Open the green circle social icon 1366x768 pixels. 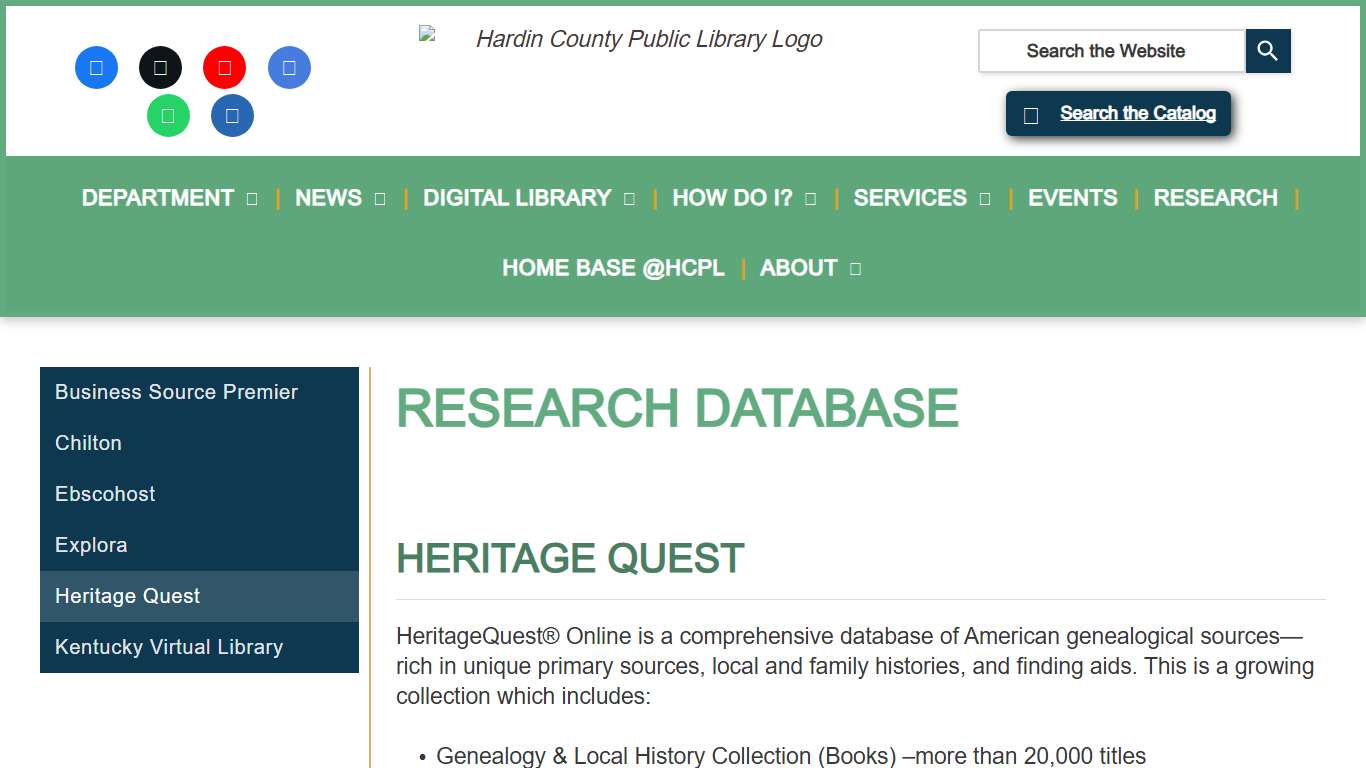click(168, 115)
